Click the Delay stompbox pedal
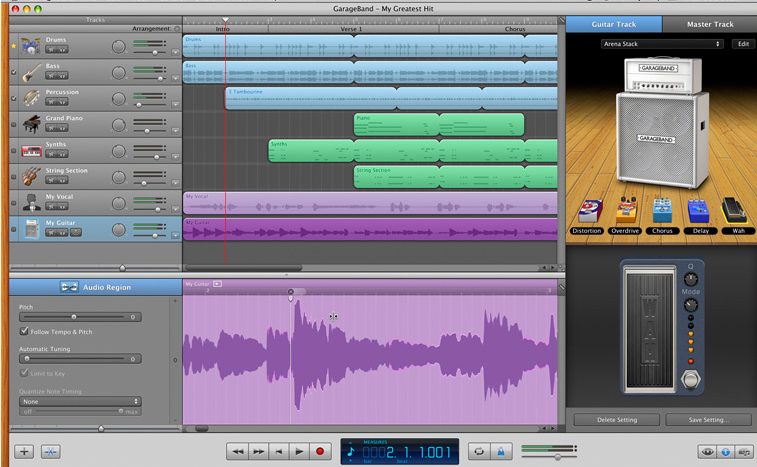This screenshot has width=757, height=467. 698,211
